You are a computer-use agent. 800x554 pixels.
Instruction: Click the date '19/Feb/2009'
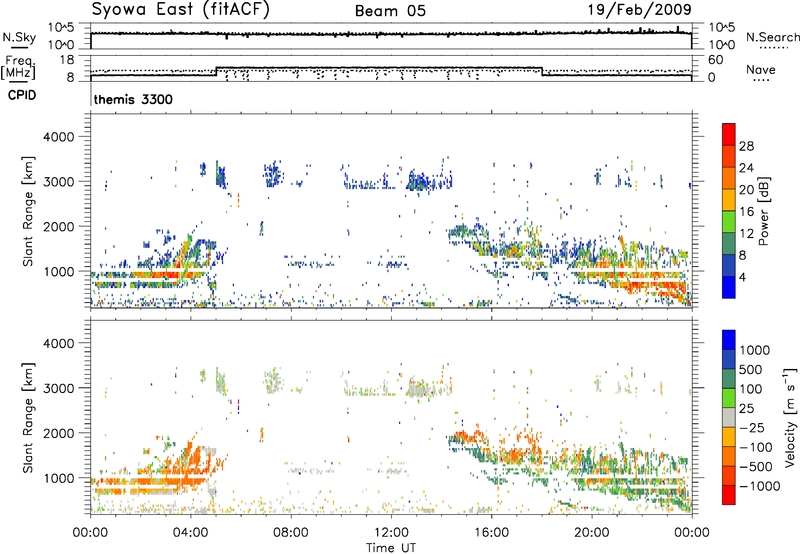click(x=640, y=9)
